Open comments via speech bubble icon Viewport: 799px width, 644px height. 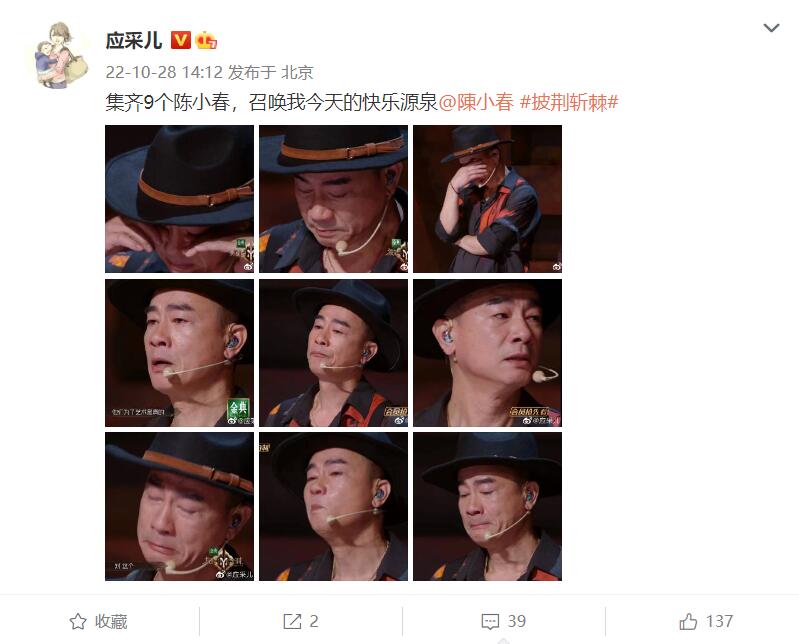490,622
